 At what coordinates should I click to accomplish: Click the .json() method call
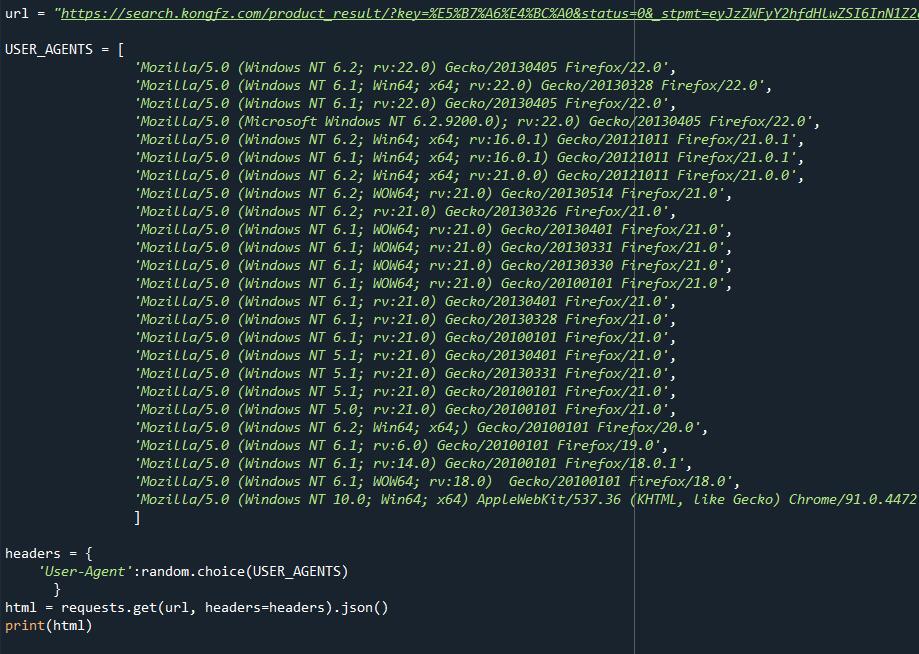(x=364, y=608)
